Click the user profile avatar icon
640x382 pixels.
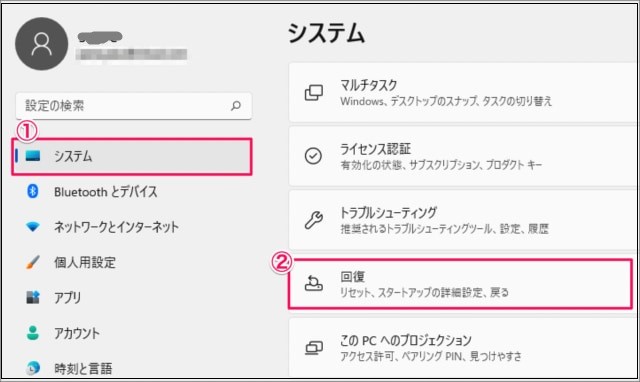pos(42,44)
